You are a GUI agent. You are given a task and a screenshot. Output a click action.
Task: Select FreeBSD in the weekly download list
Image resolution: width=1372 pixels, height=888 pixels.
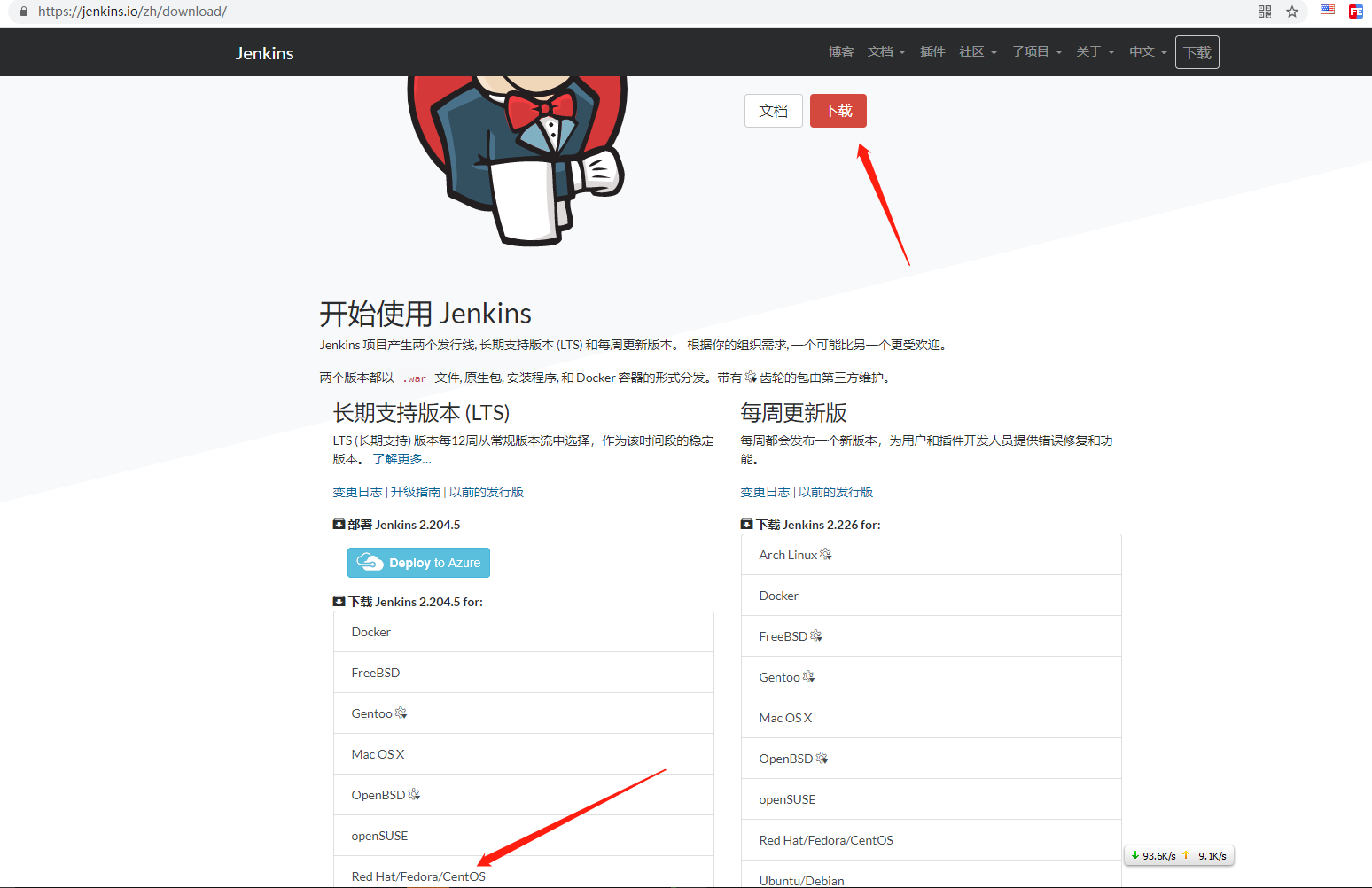pyautogui.click(x=932, y=636)
